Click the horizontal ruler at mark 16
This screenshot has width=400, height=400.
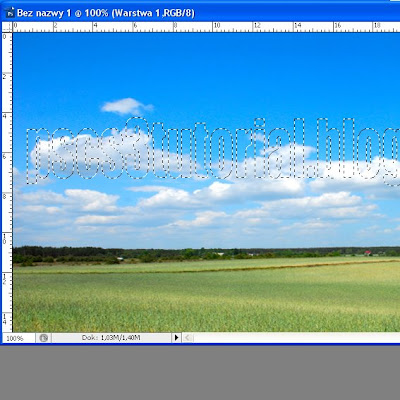tap(337, 27)
